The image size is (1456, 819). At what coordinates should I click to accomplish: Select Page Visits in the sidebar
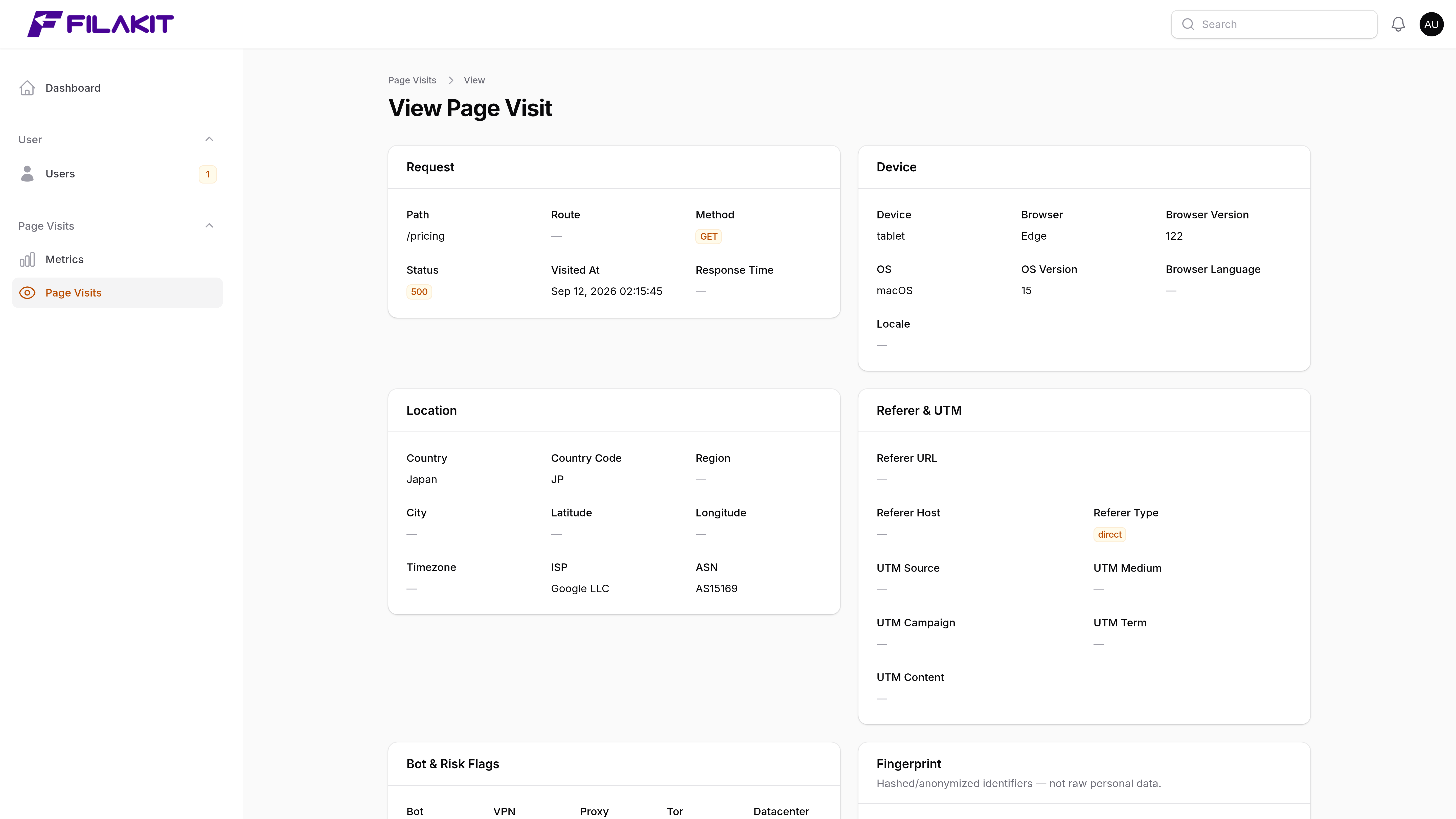click(118, 293)
